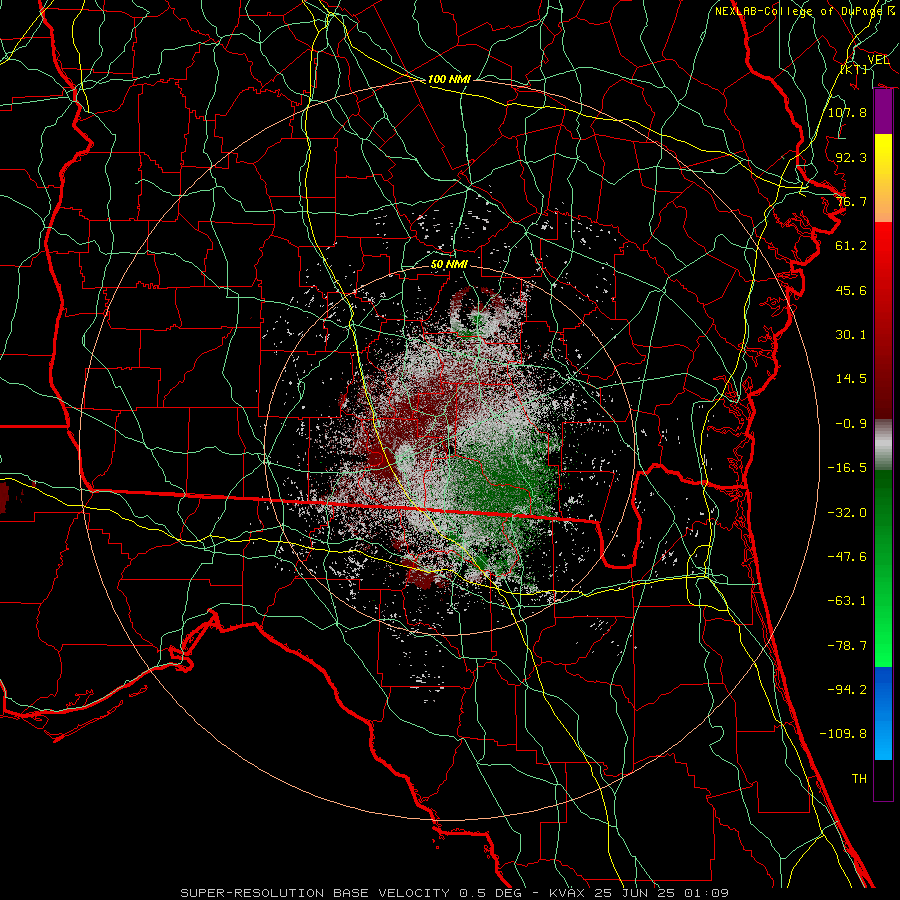
Task: Click the blue segment of the color bar
Action: click(x=883, y=713)
